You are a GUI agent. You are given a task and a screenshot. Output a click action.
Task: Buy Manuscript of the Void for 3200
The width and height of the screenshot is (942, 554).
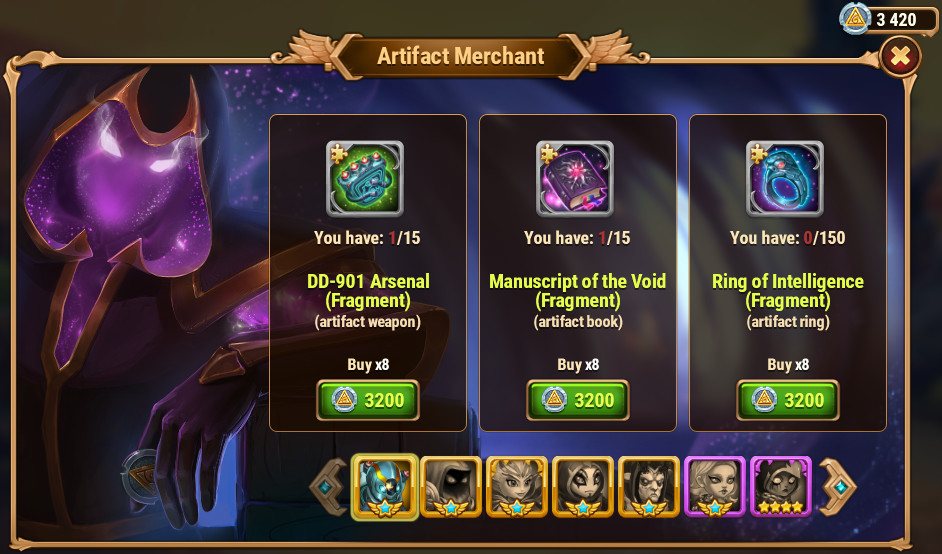pyautogui.click(x=578, y=400)
